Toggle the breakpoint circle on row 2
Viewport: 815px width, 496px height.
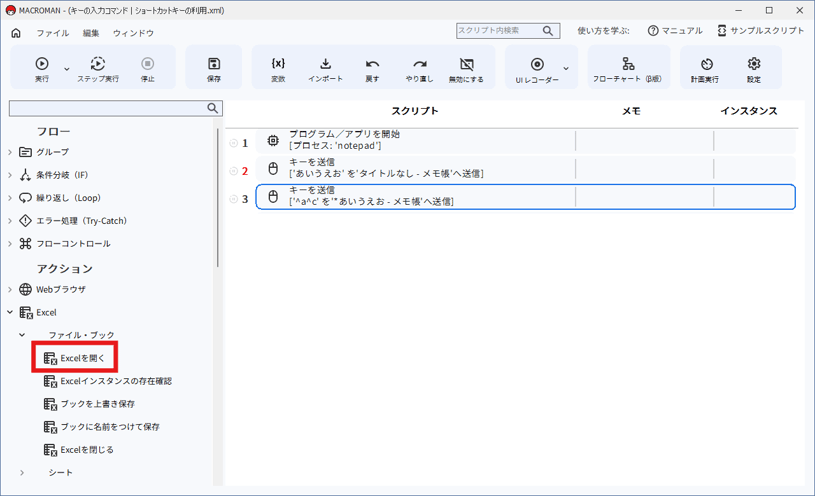point(233,171)
